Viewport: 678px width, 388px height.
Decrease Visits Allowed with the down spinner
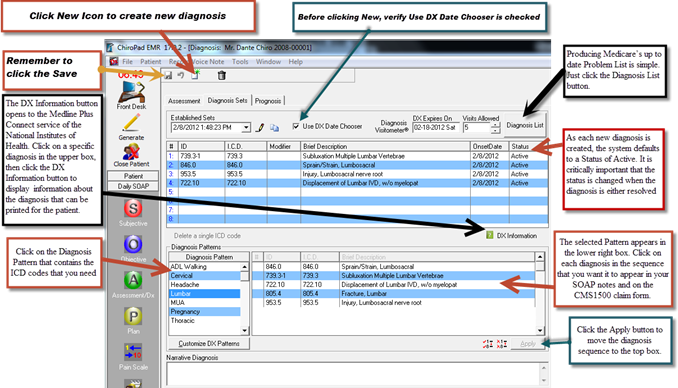pos(496,130)
